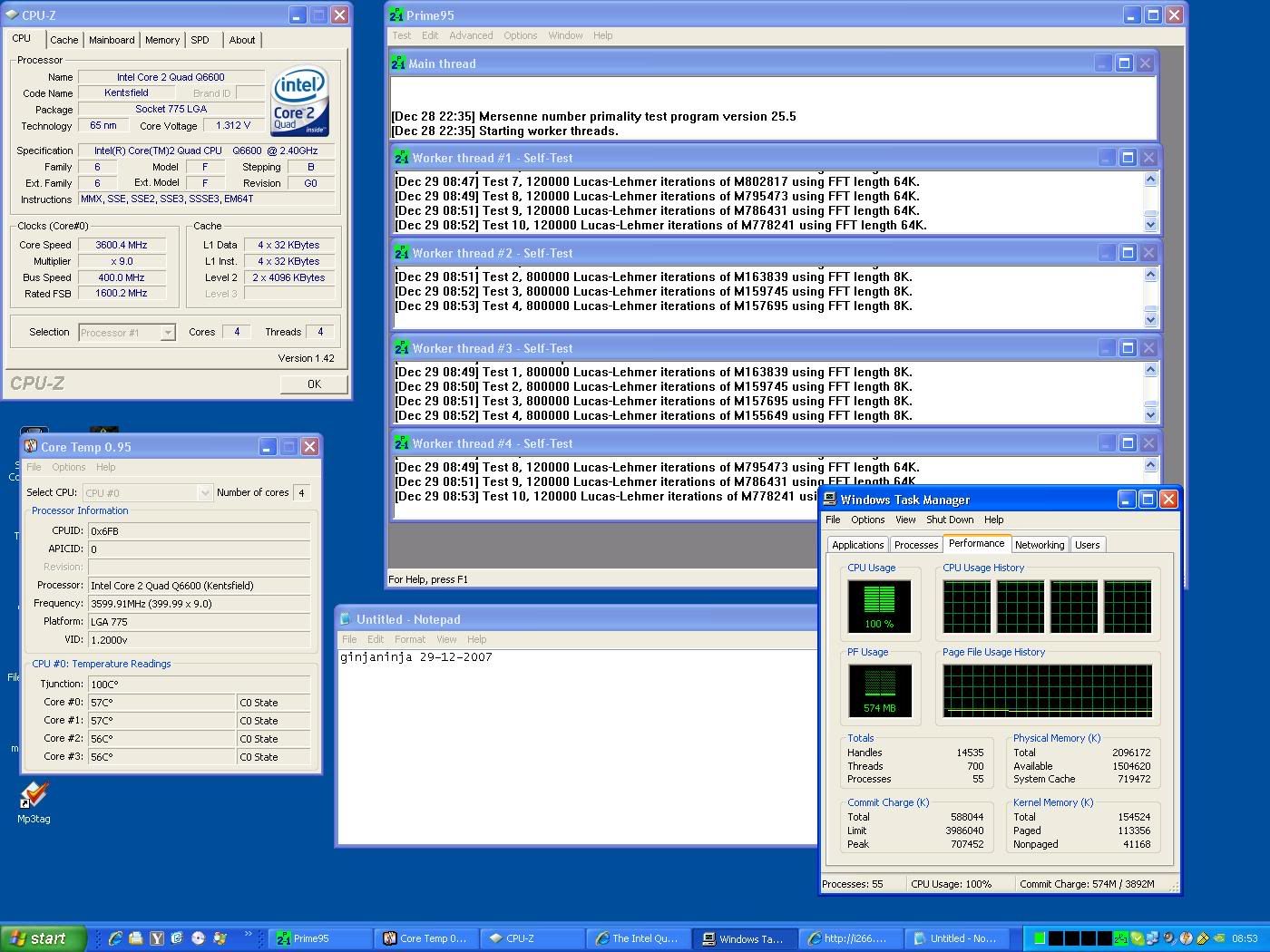Click PF Usage 574 MB meter
Image resolution: width=1270 pixels, height=952 pixels.
(x=879, y=690)
